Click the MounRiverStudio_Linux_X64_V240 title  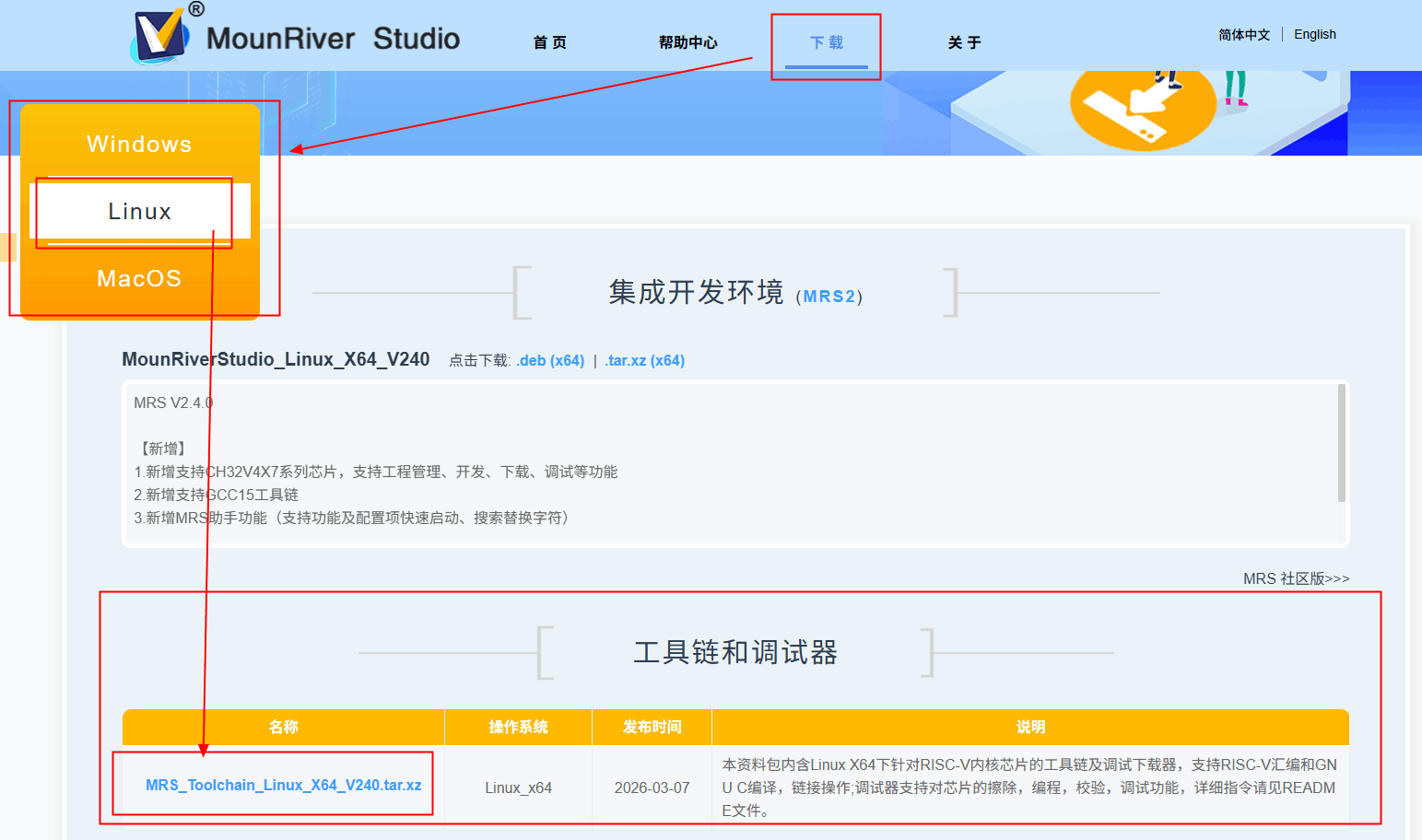[276, 359]
